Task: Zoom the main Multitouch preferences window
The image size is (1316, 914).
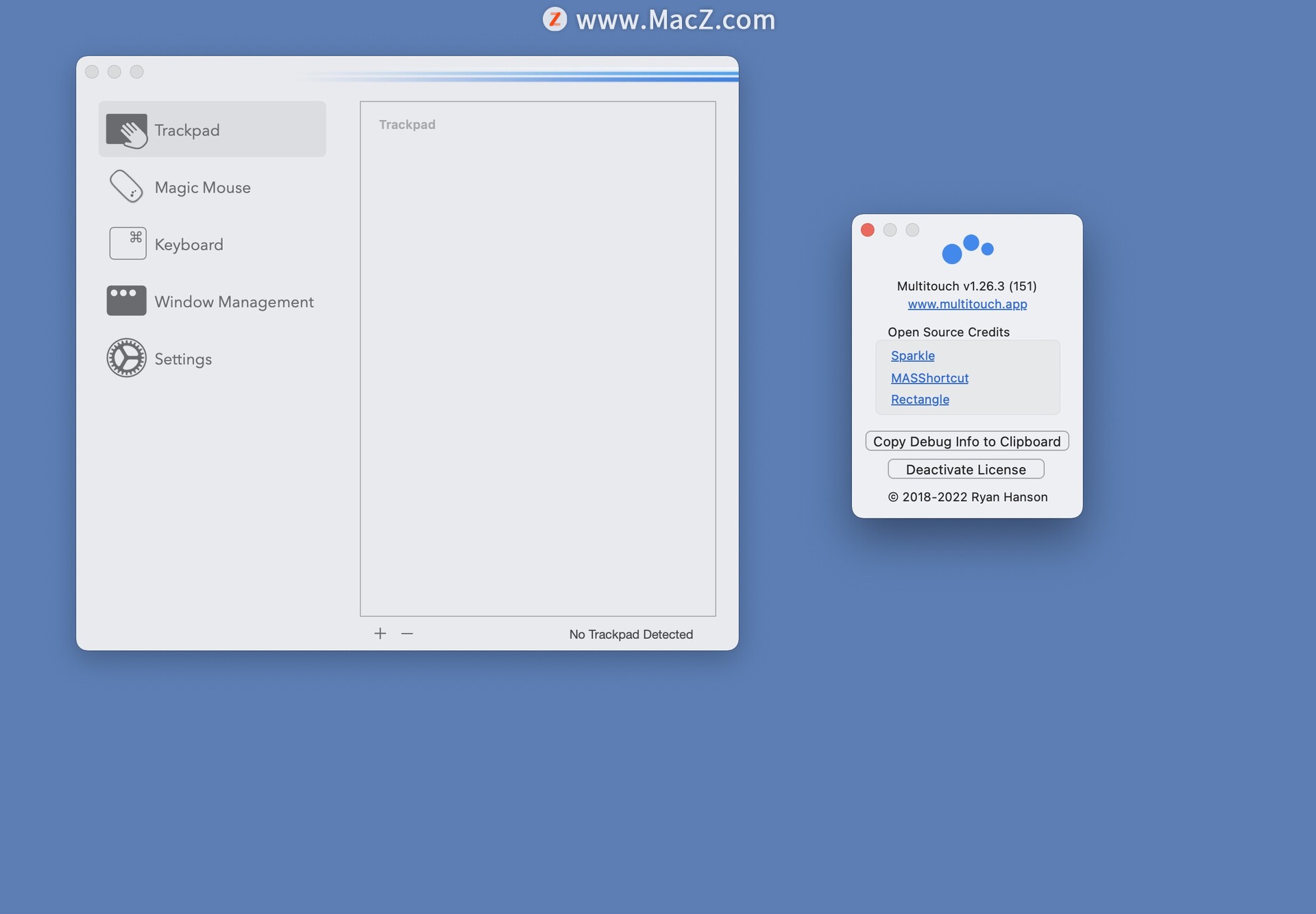Action: (x=137, y=72)
